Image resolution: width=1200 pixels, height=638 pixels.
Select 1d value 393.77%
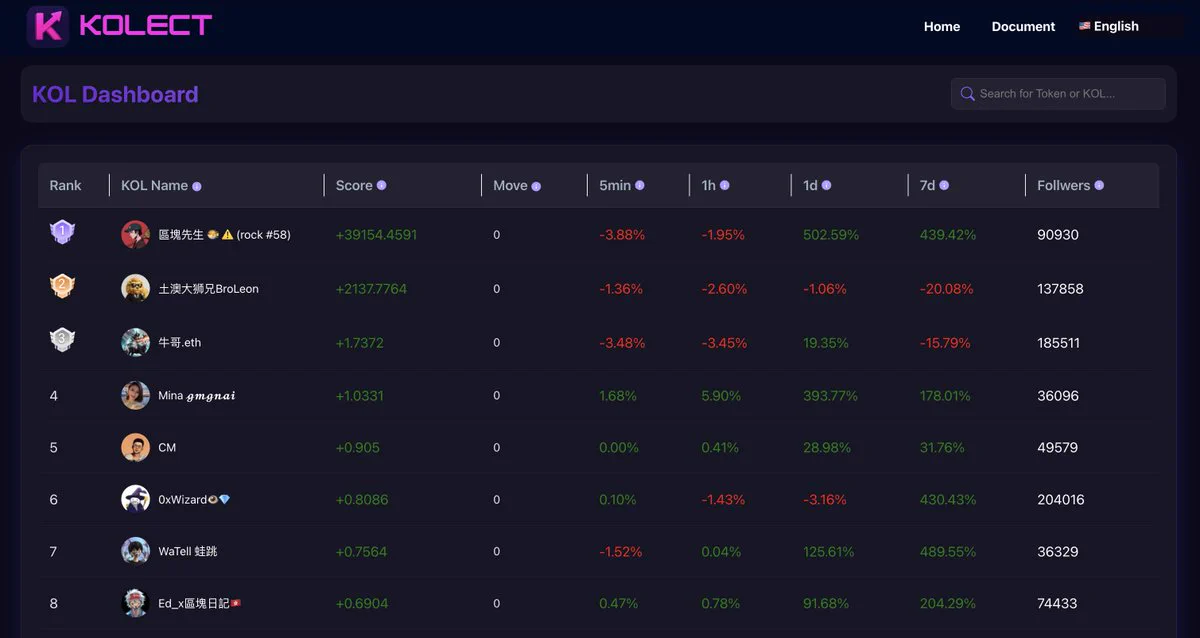pos(830,395)
